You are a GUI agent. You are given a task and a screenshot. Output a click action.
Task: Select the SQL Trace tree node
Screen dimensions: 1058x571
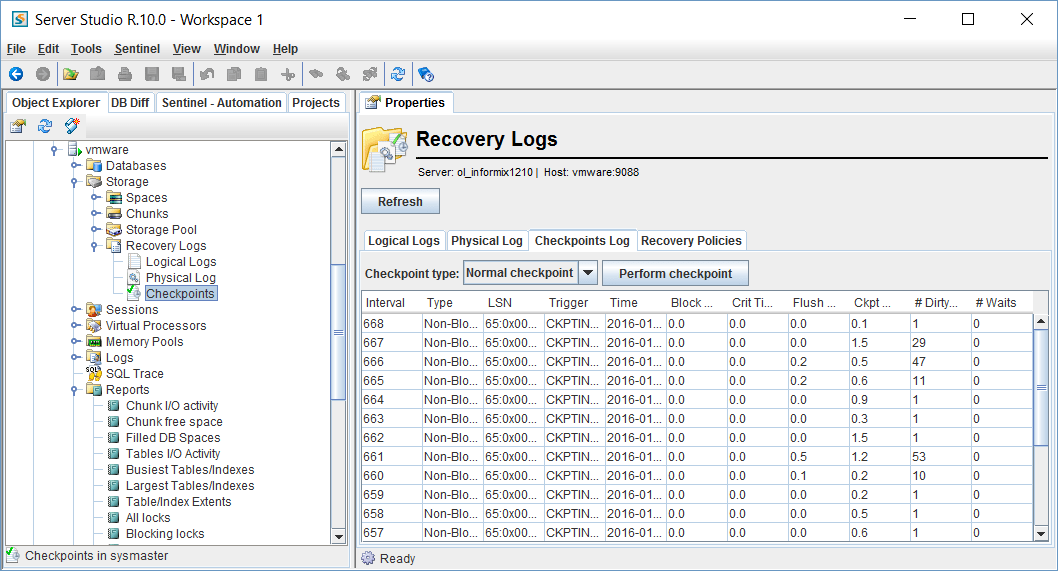134,374
